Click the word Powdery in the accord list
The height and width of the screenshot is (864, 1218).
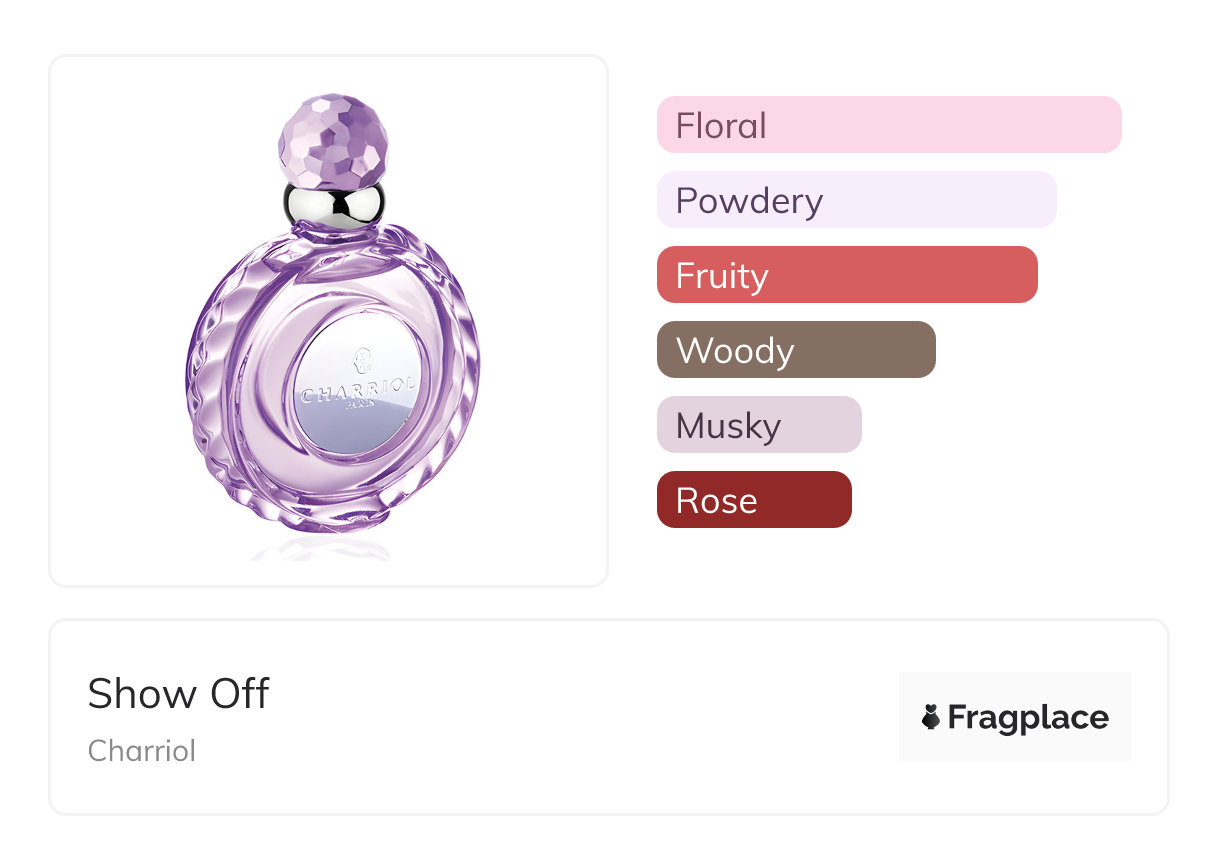[749, 200]
